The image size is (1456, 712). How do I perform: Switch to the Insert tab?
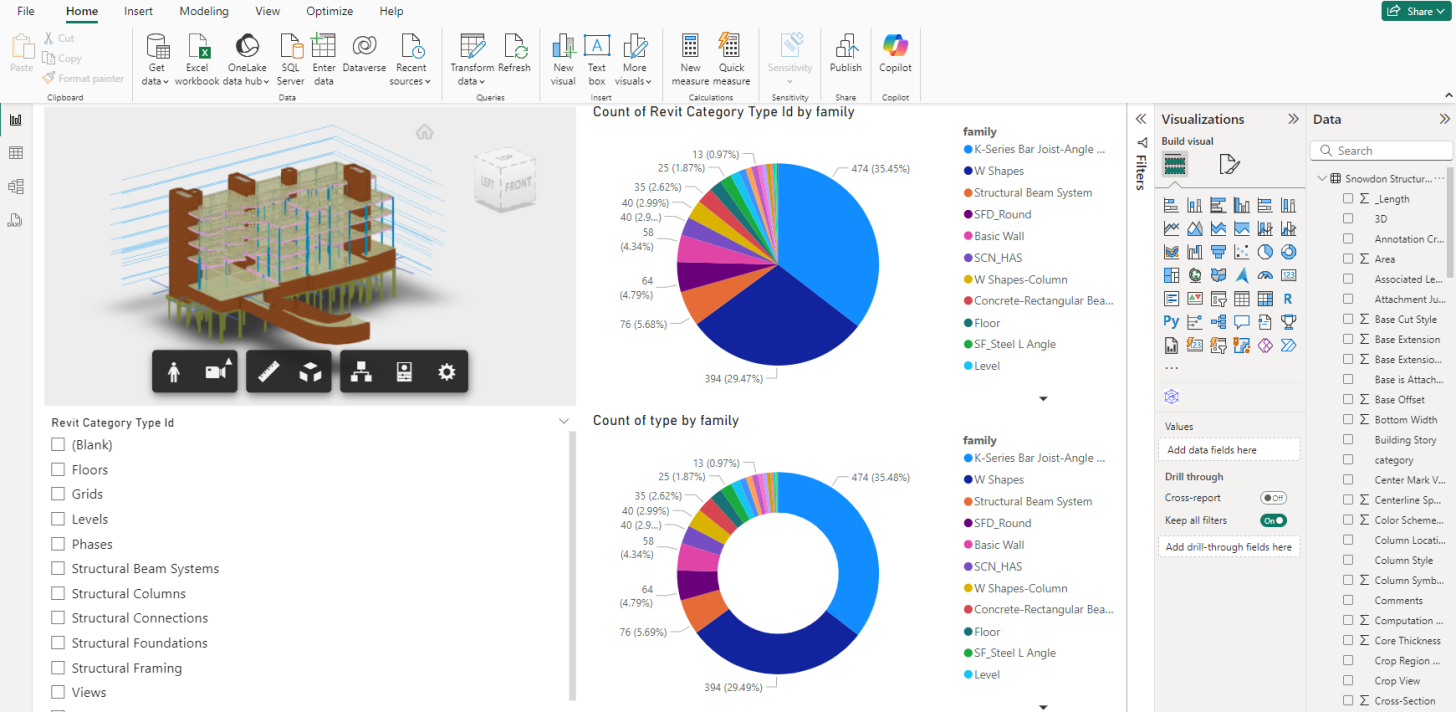[x=139, y=11]
